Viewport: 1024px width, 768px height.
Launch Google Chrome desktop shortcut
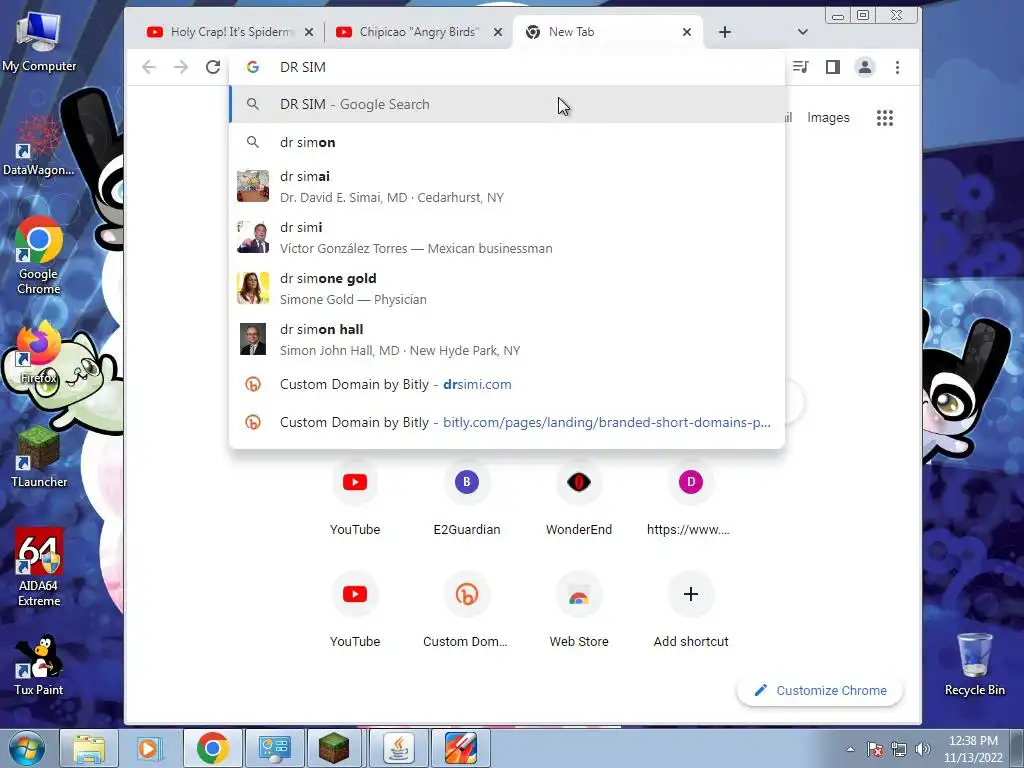click(x=39, y=255)
